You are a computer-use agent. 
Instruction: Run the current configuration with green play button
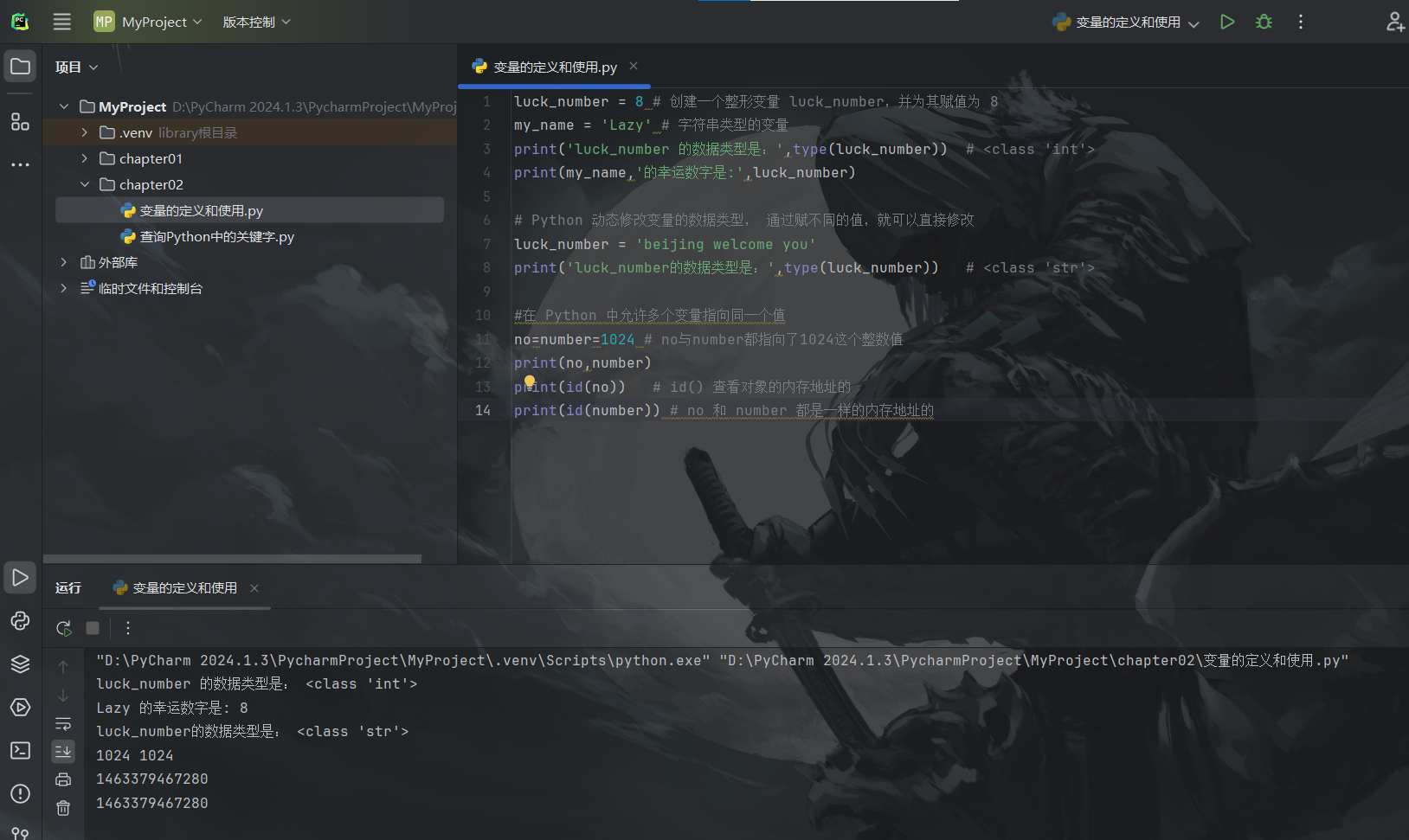1227,22
